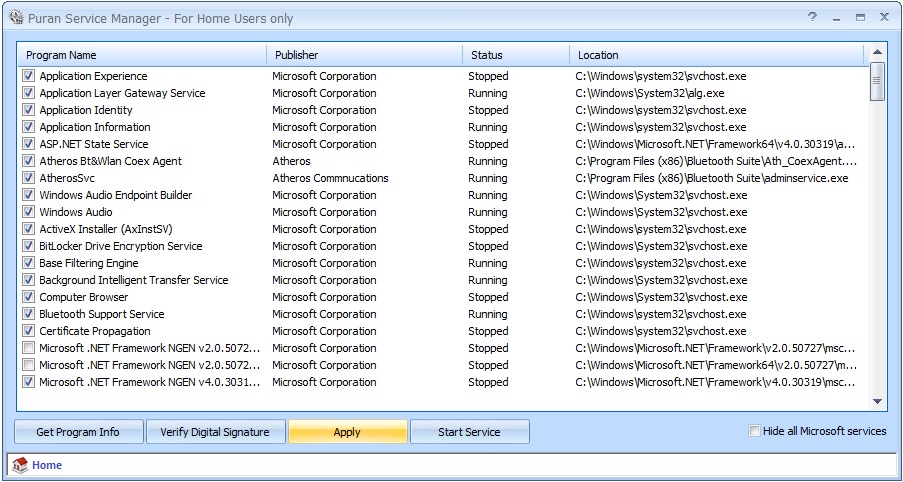Image resolution: width=903 pixels, height=482 pixels.
Task: Click the Puran Service Manager gear icon
Action: [x=16, y=18]
